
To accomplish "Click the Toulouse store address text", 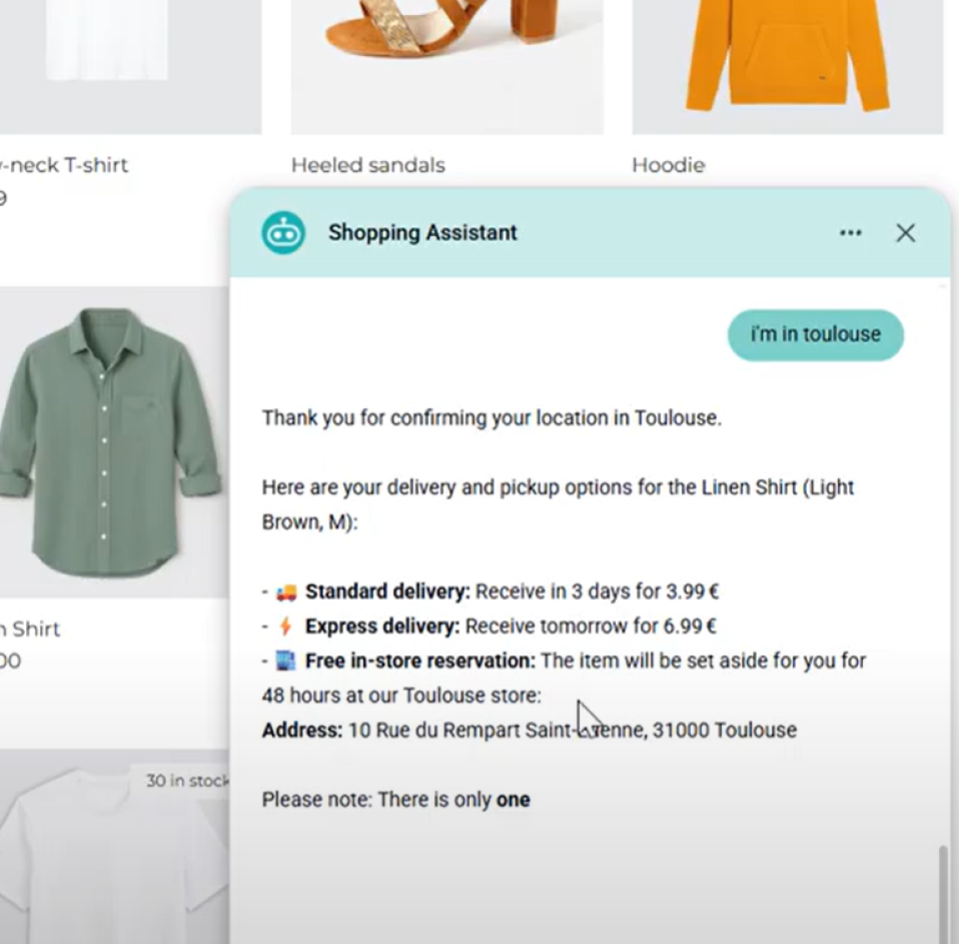I will 571,730.
